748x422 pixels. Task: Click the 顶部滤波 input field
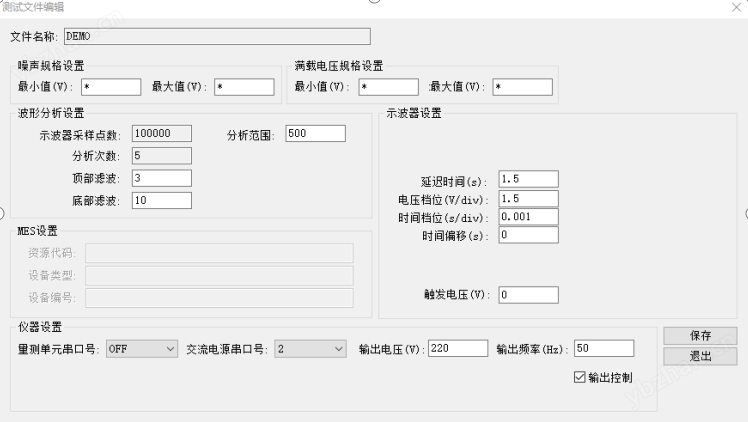[x=161, y=178]
